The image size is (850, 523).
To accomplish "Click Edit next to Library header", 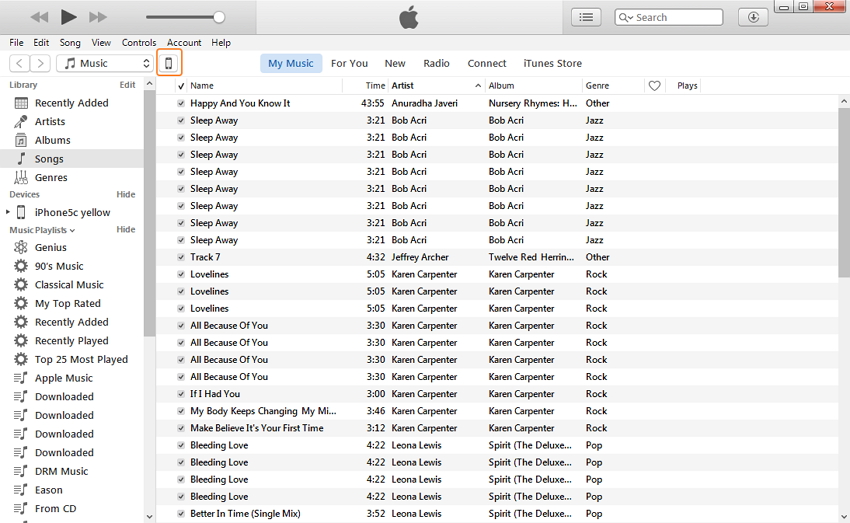I will pos(127,85).
